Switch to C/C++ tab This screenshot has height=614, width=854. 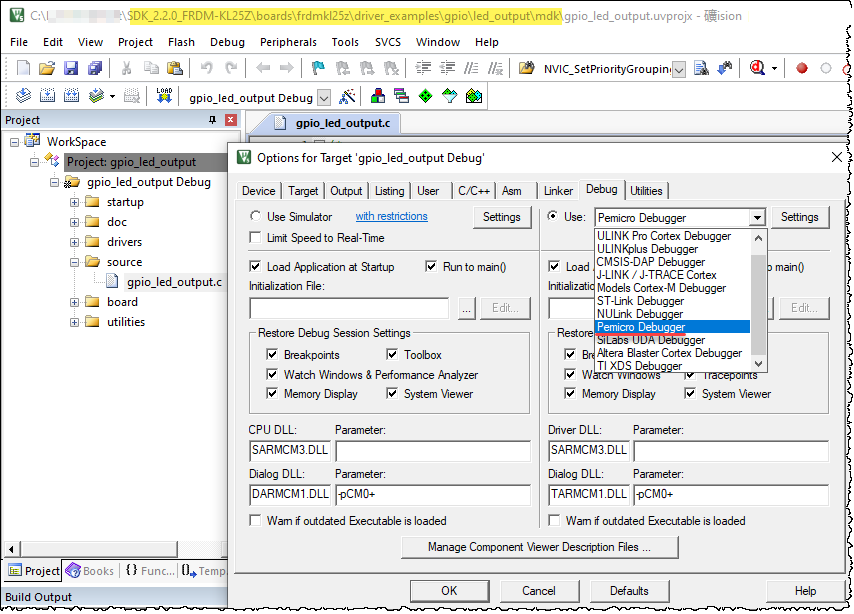tap(473, 191)
